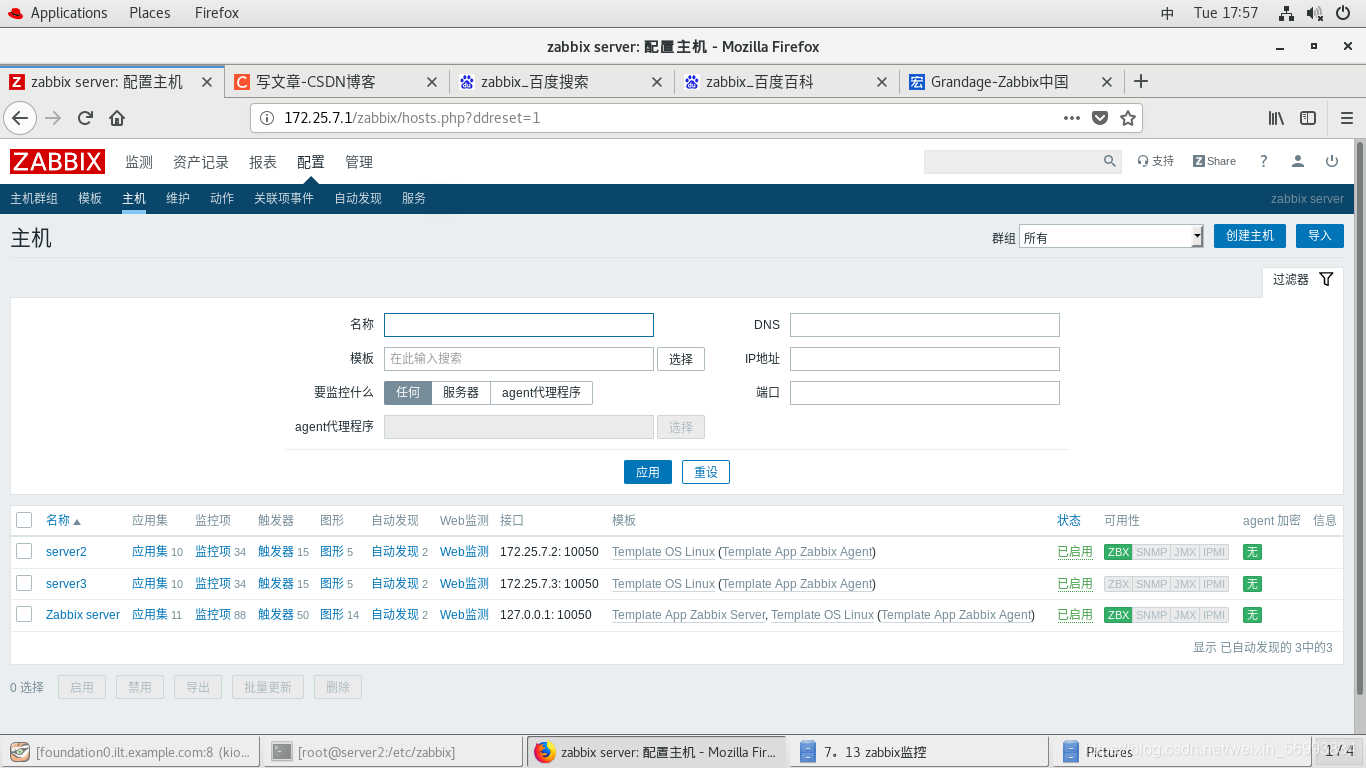1366x768 pixels.
Task: Go to 自动发现 submenu
Action: (358, 198)
